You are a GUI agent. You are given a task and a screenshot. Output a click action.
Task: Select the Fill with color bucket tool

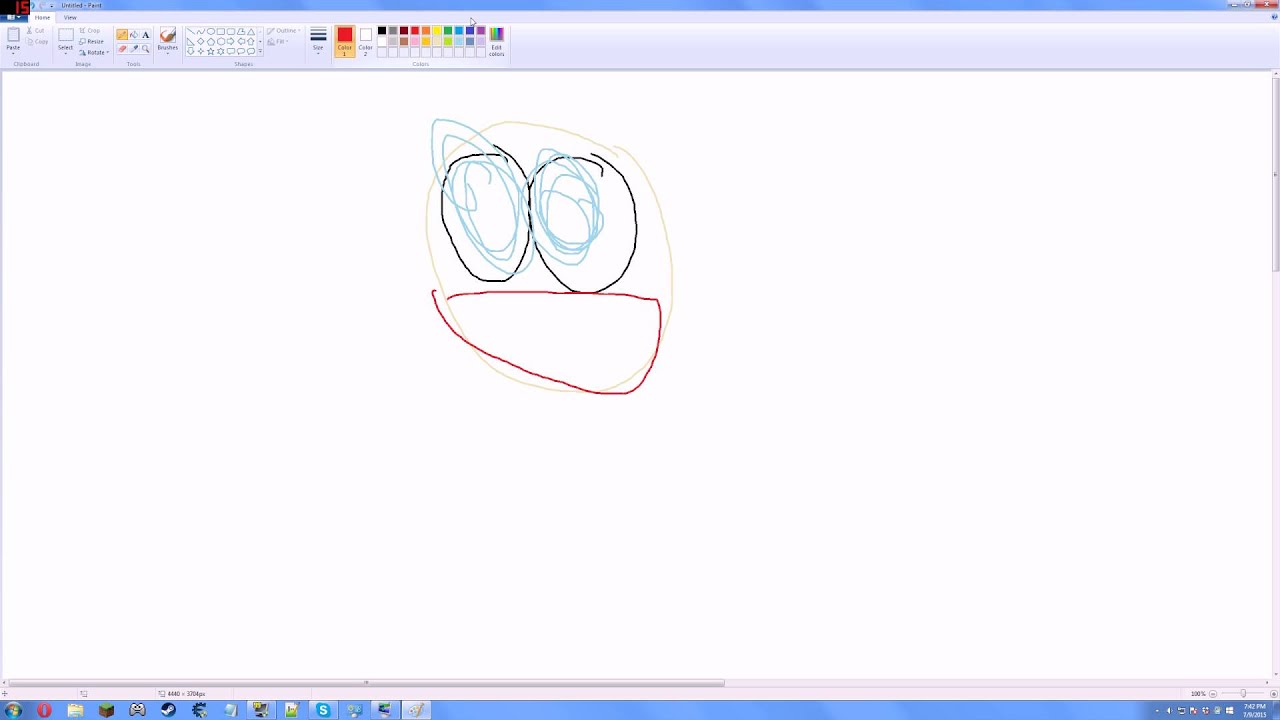coord(134,34)
